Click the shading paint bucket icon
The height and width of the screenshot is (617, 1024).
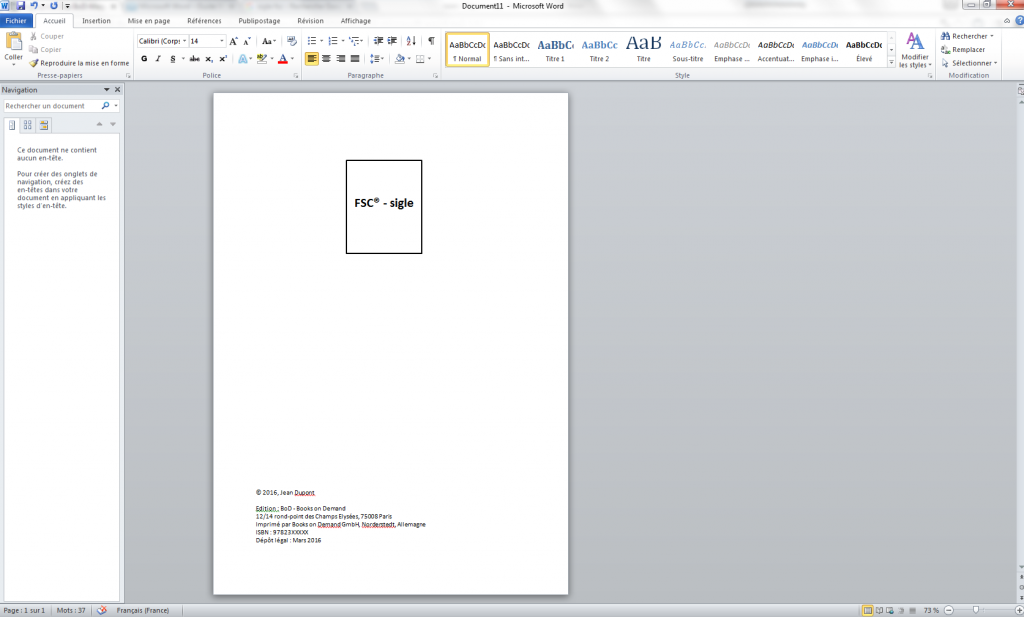pos(400,59)
